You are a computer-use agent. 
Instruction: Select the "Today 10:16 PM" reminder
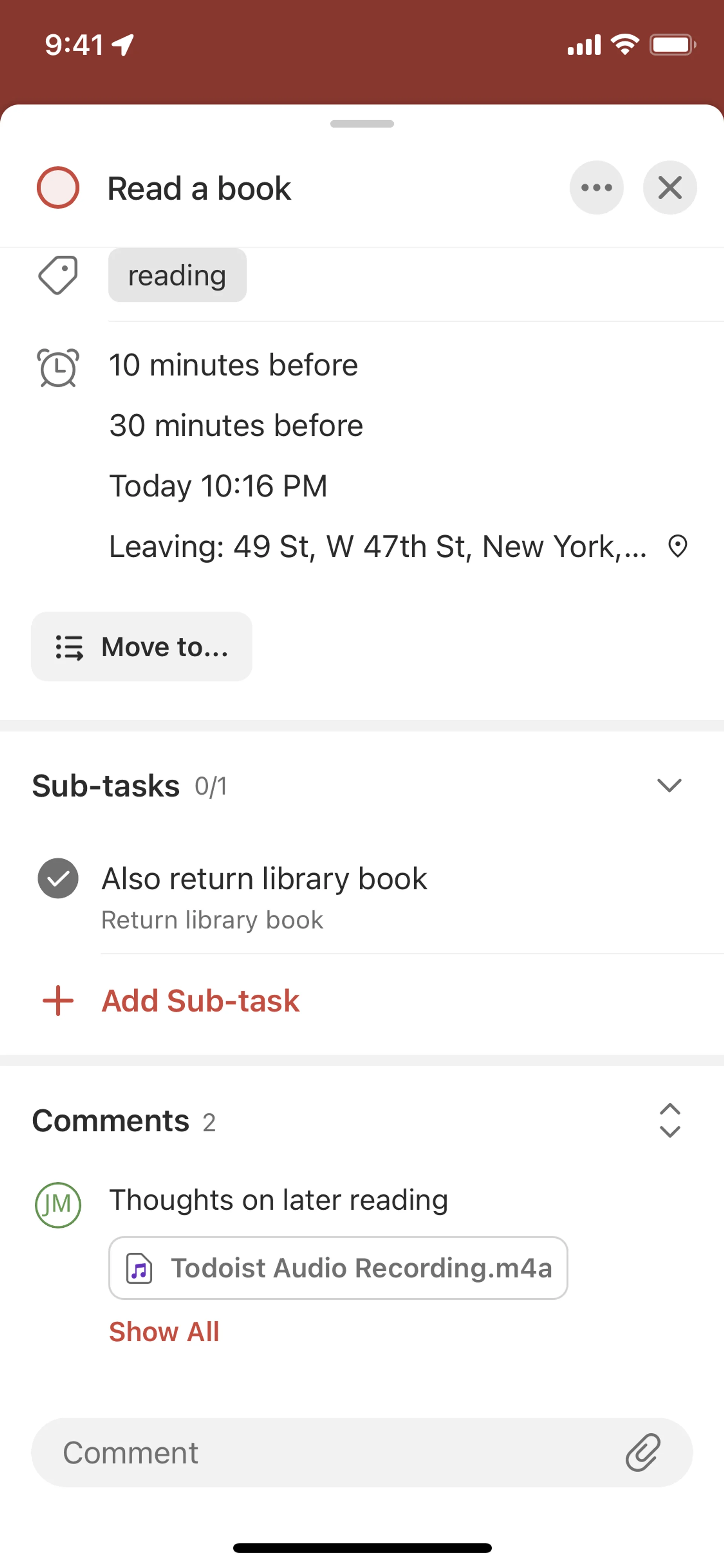(218, 486)
